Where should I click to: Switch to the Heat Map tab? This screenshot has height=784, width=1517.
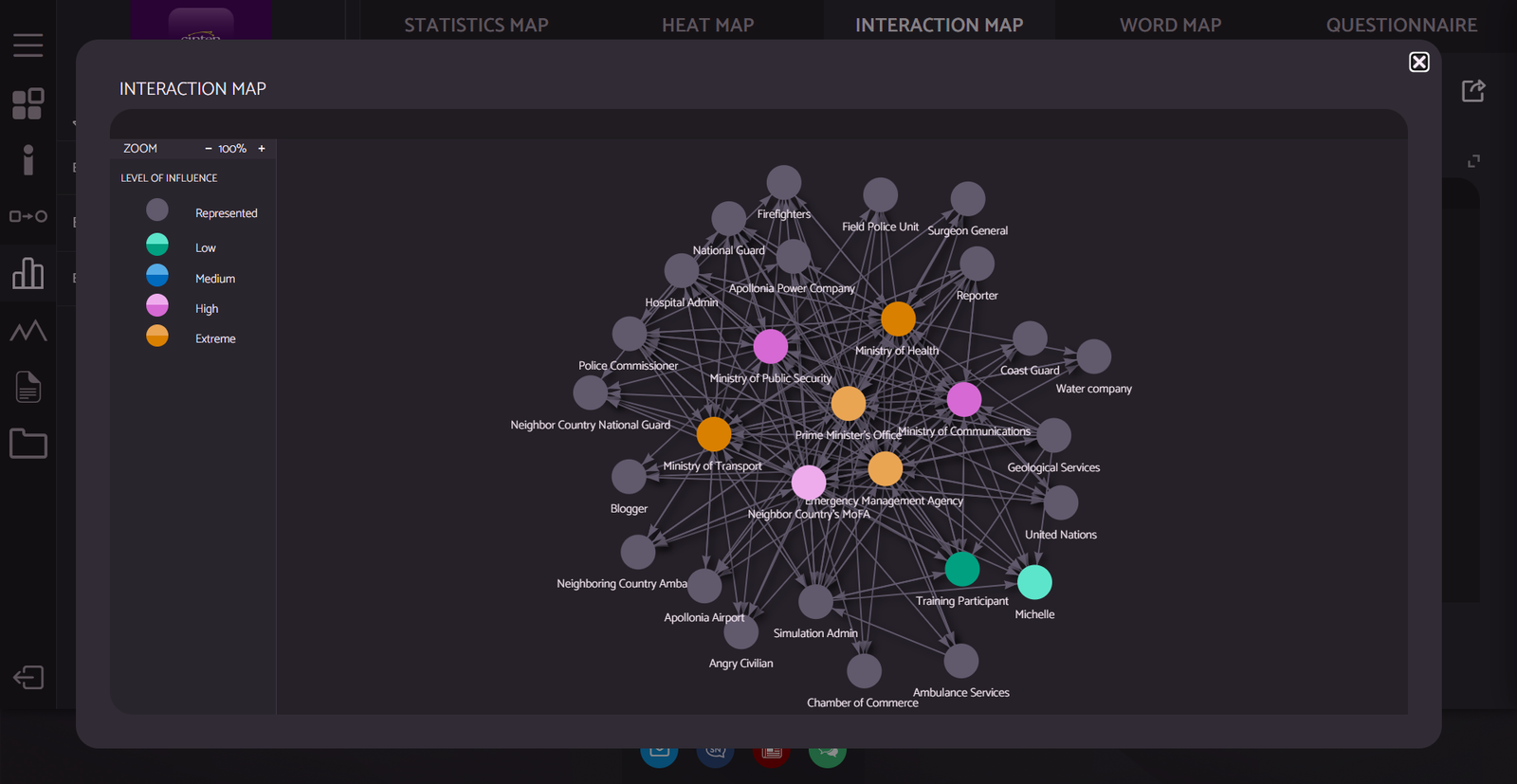point(707,26)
